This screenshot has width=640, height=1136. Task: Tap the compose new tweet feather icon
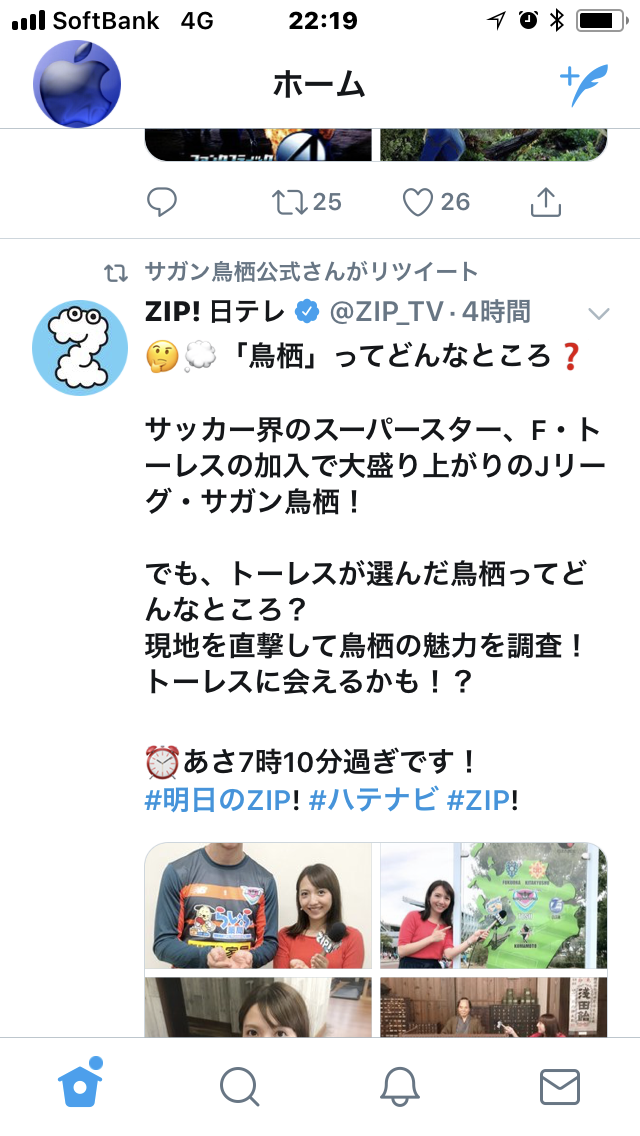(x=583, y=85)
